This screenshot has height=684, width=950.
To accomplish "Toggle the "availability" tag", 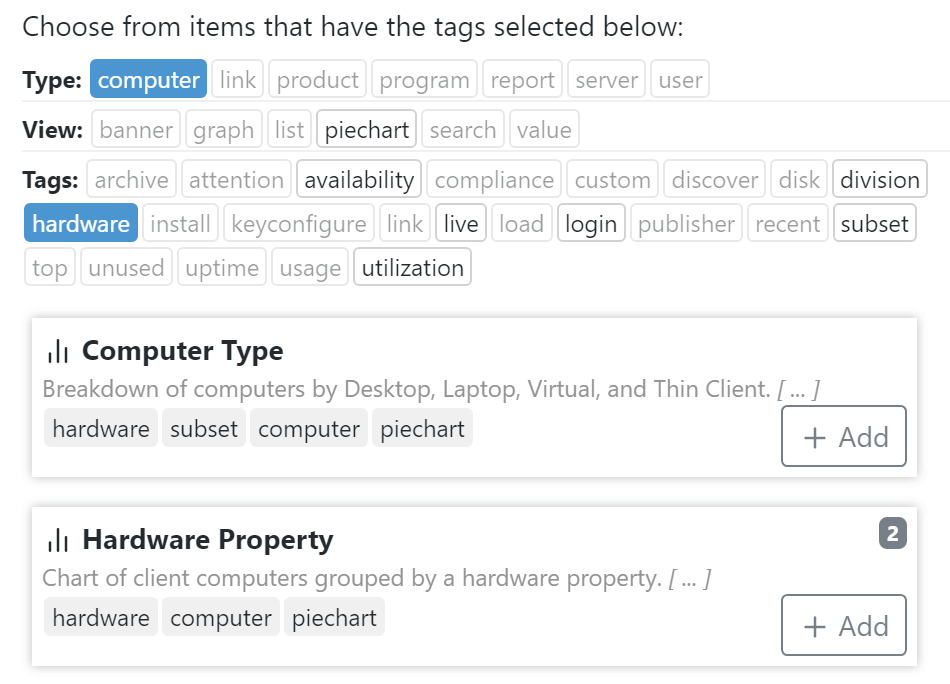I will pos(359,178).
